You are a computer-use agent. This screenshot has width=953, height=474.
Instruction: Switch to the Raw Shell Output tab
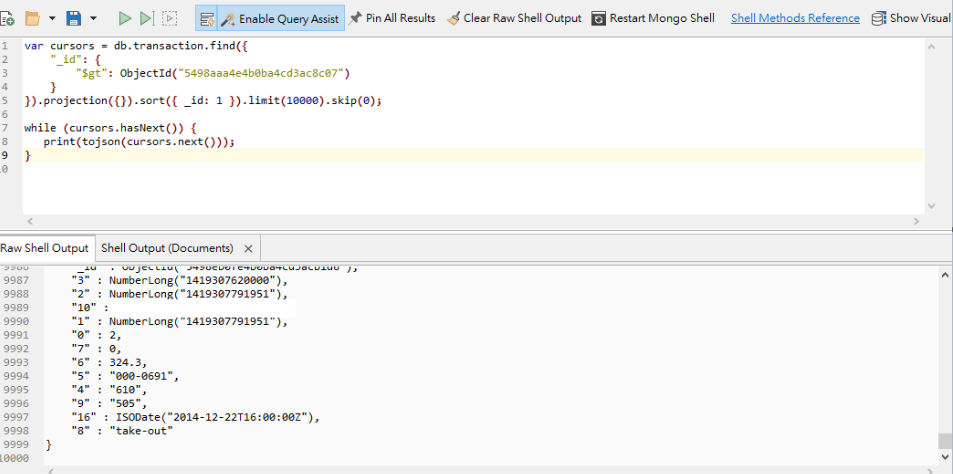click(x=44, y=248)
